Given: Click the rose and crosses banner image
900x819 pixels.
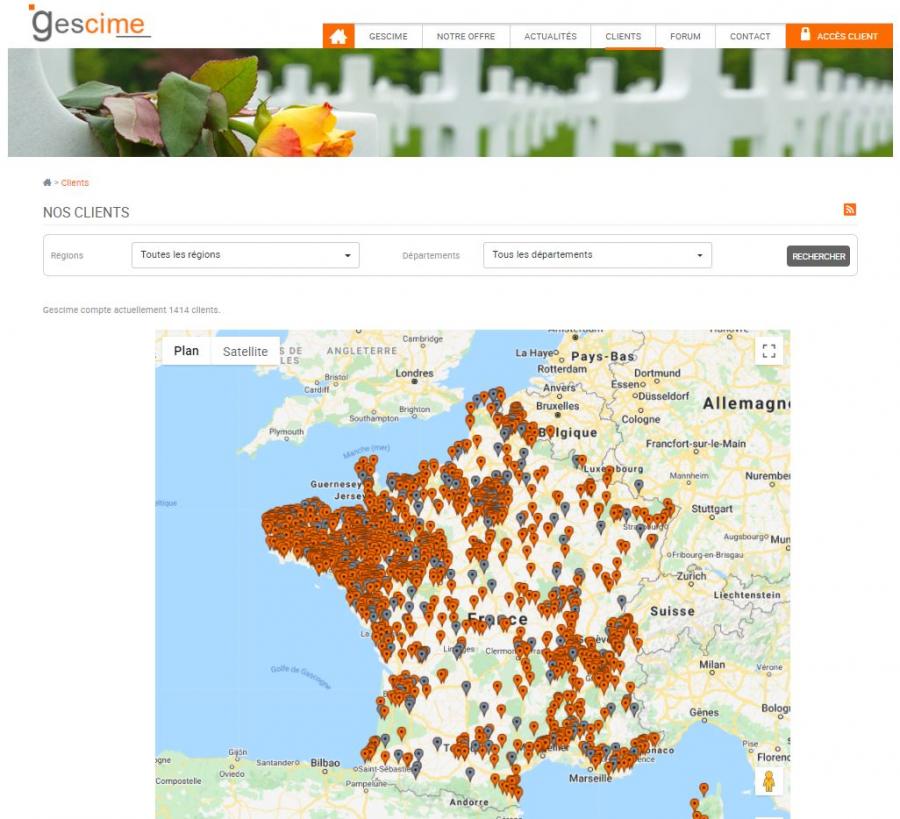Looking at the screenshot, I should tap(451, 103).
